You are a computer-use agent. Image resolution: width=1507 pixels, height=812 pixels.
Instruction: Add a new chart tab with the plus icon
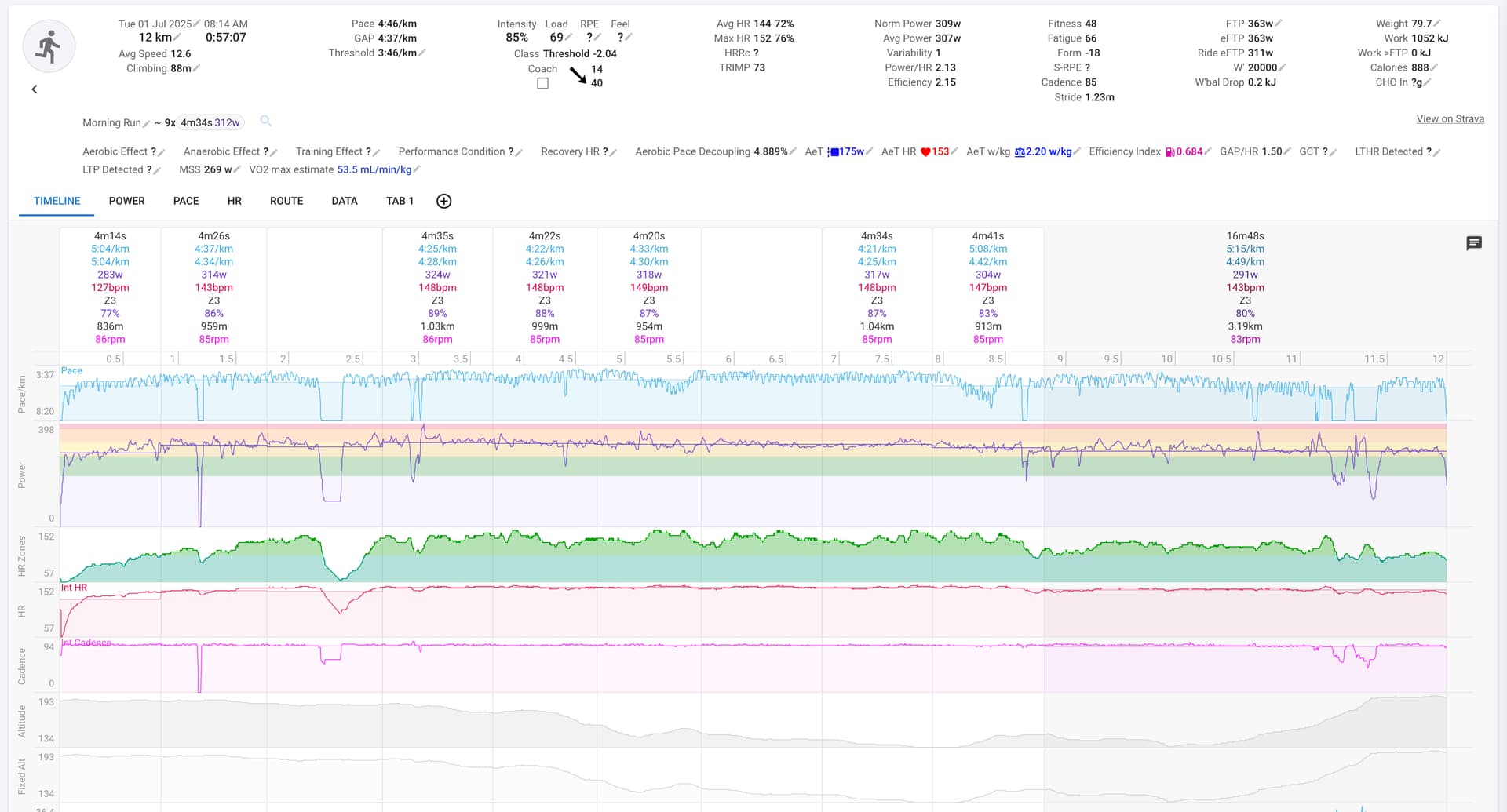(444, 201)
